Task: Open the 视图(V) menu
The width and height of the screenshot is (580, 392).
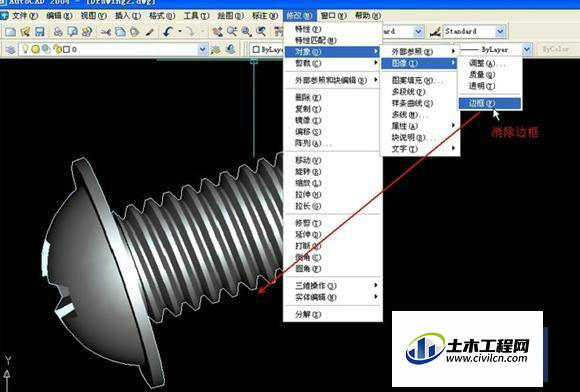Action: click(x=93, y=16)
